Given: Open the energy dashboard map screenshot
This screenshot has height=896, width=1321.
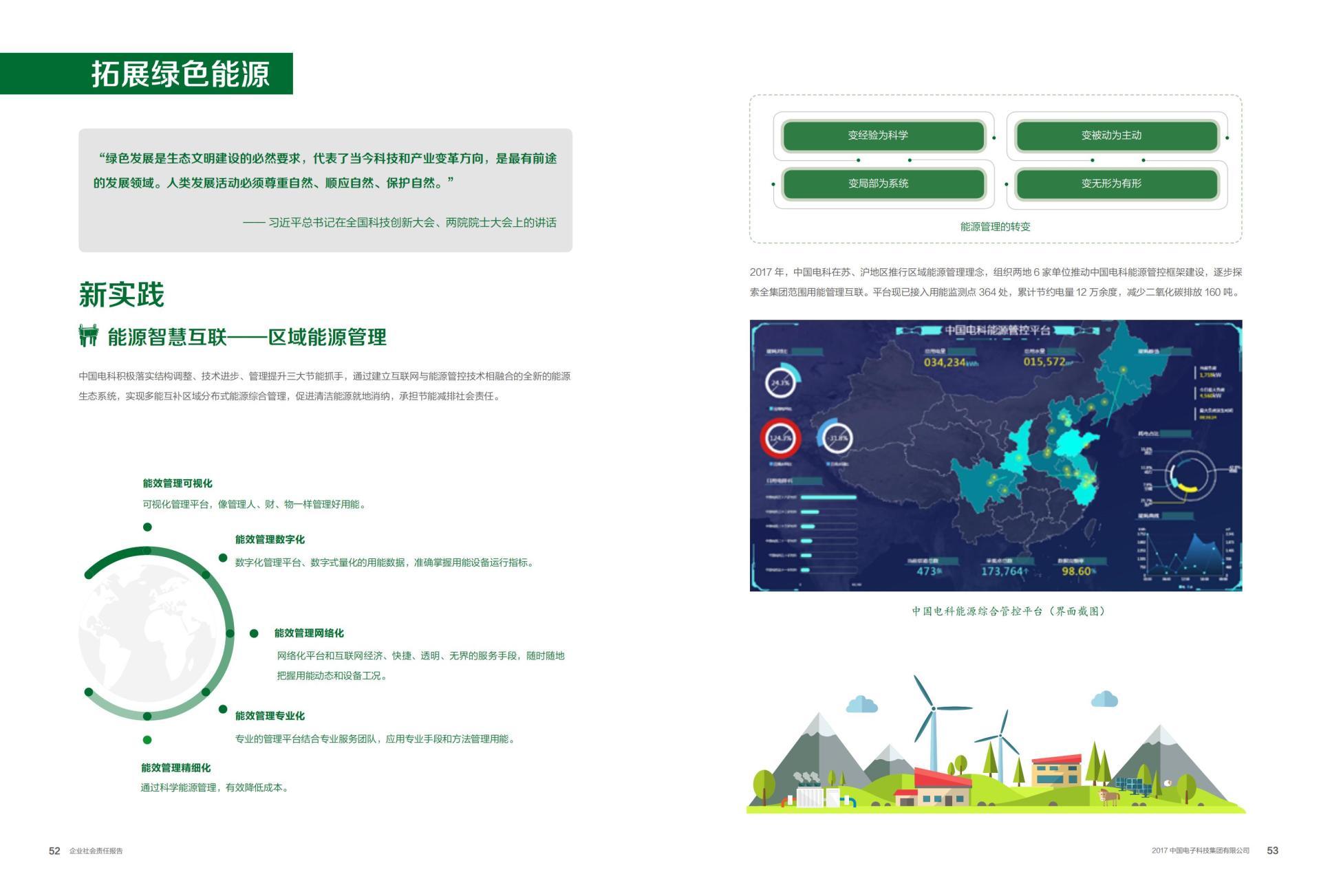Looking at the screenshot, I should click(996, 455).
